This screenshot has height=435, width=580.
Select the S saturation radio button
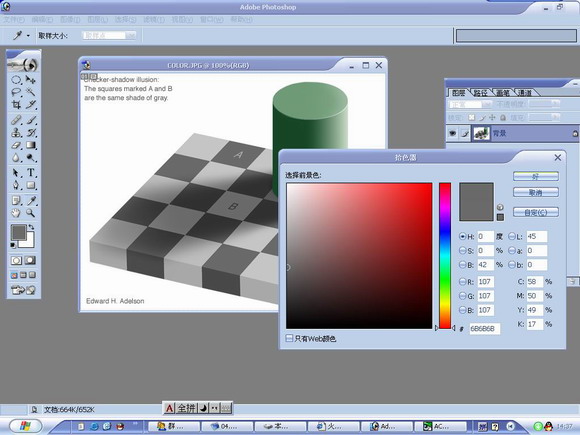pos(462,250)
